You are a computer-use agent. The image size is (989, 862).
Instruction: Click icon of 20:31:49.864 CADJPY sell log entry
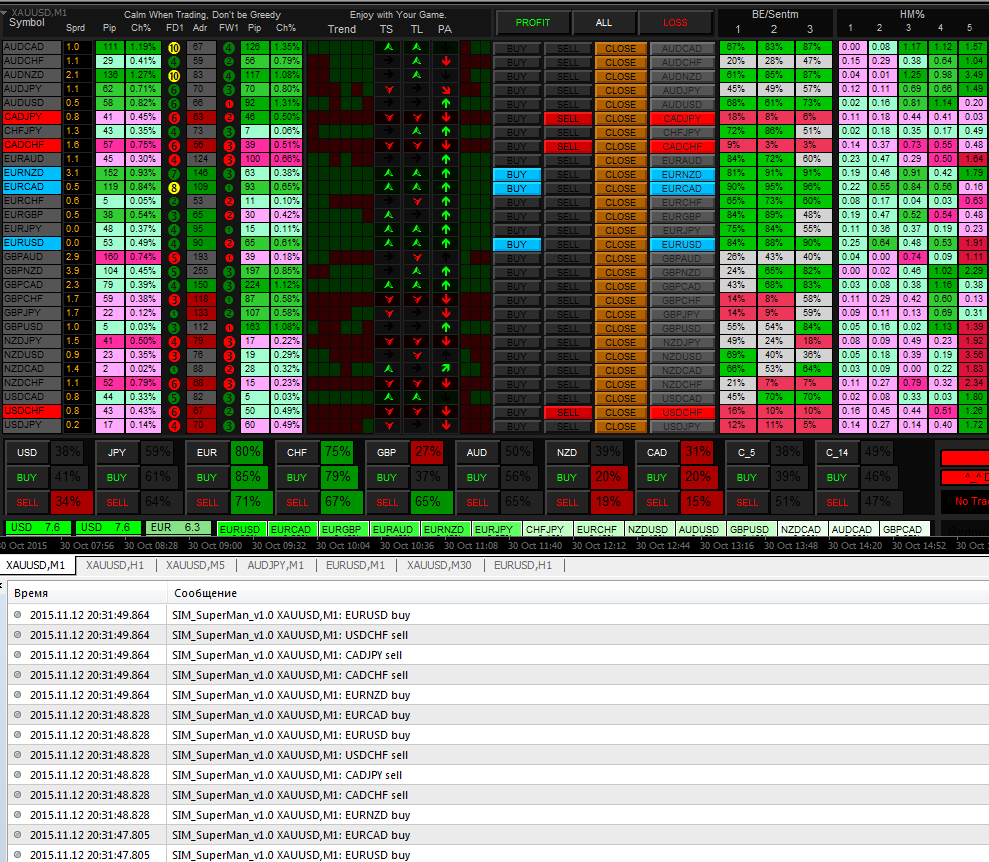[18, 655]
